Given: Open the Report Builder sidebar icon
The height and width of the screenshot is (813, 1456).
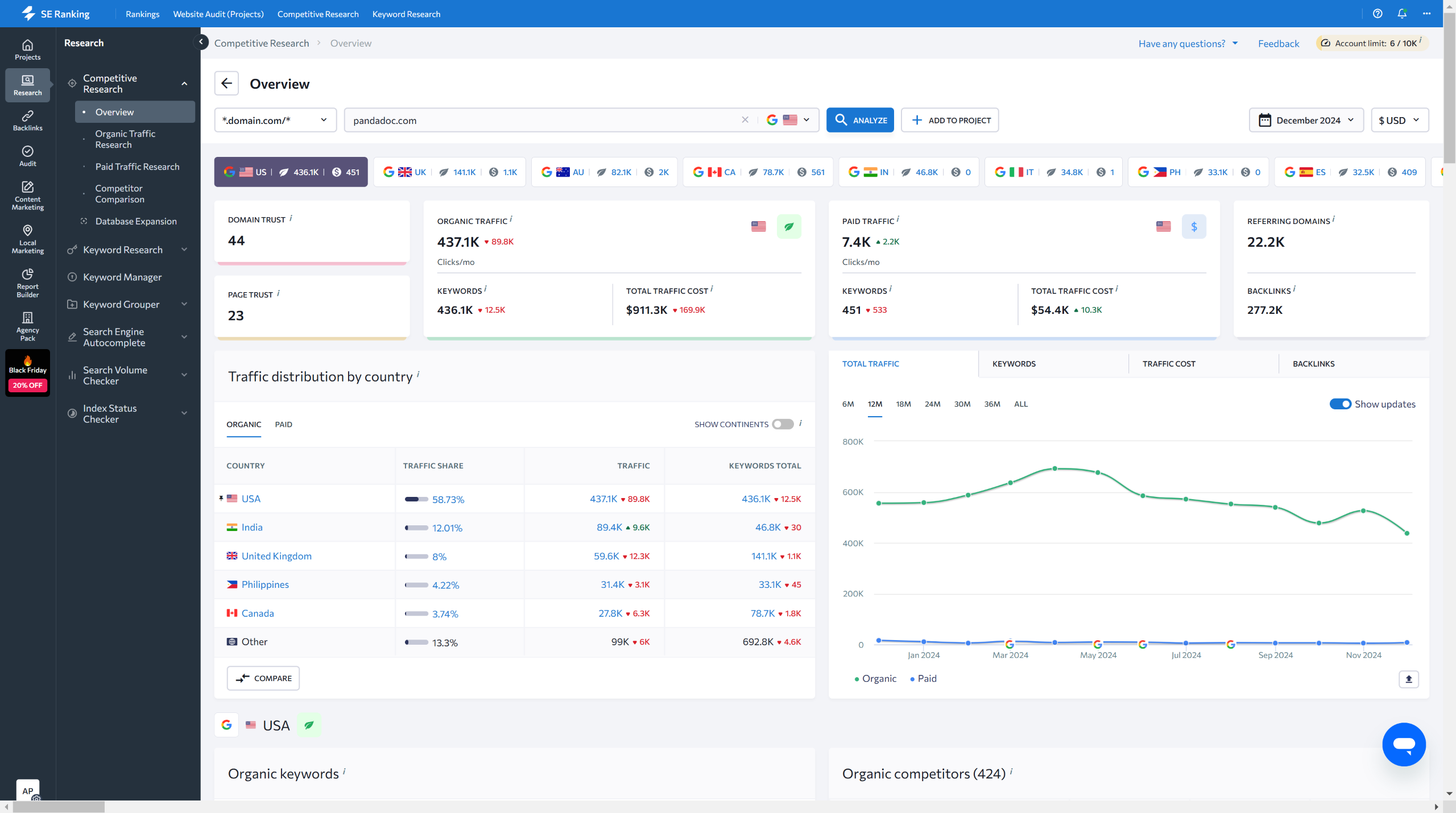Looking at the screenshot, I should 27,283.
